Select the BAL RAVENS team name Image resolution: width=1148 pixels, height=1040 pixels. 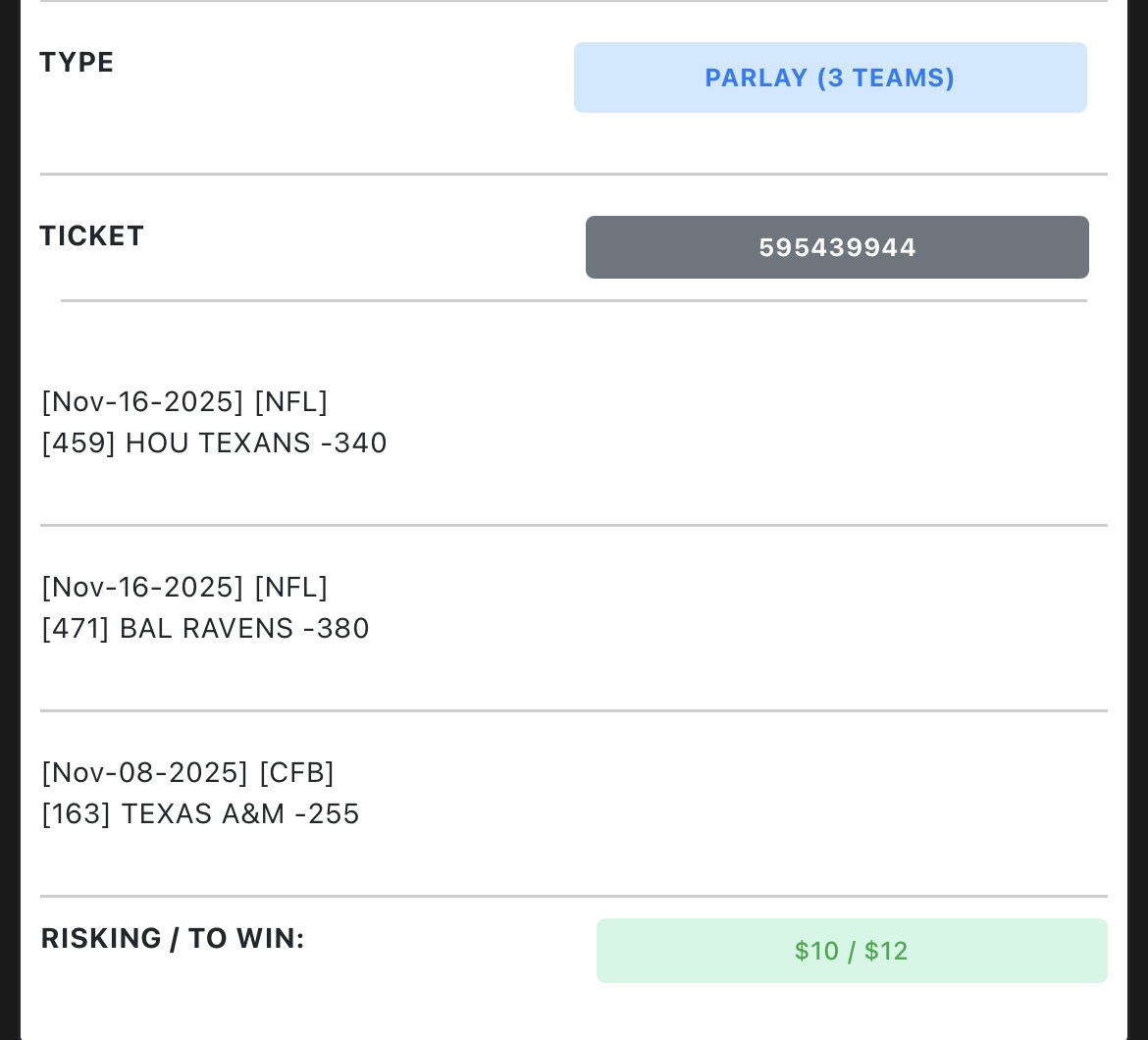pyautogui.click(x=206, y=629)
